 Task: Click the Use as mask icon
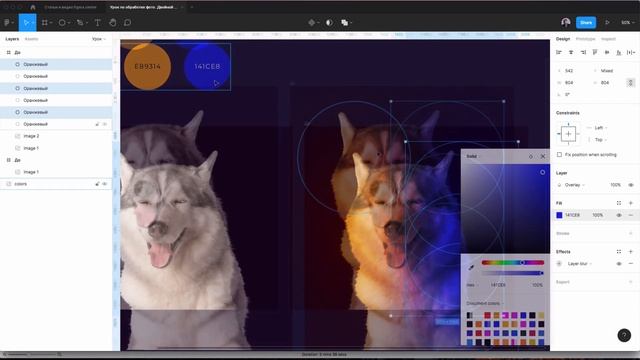(x=329, y=23)
